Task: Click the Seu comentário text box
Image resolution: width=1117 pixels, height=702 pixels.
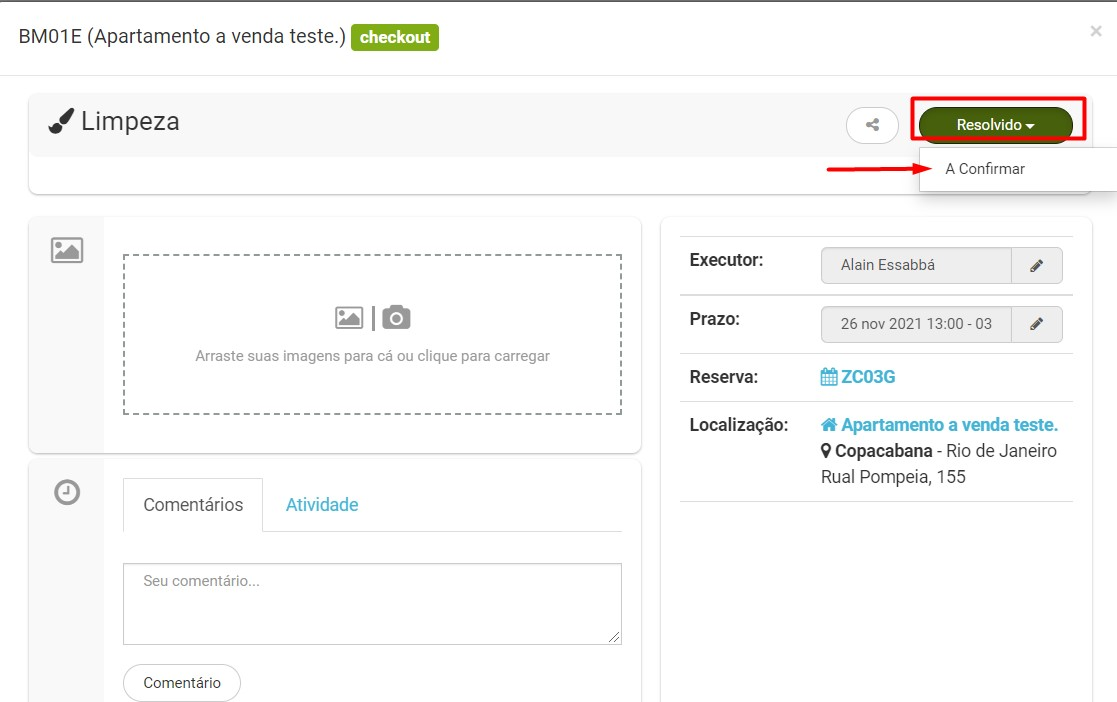Action: point(372,604)
